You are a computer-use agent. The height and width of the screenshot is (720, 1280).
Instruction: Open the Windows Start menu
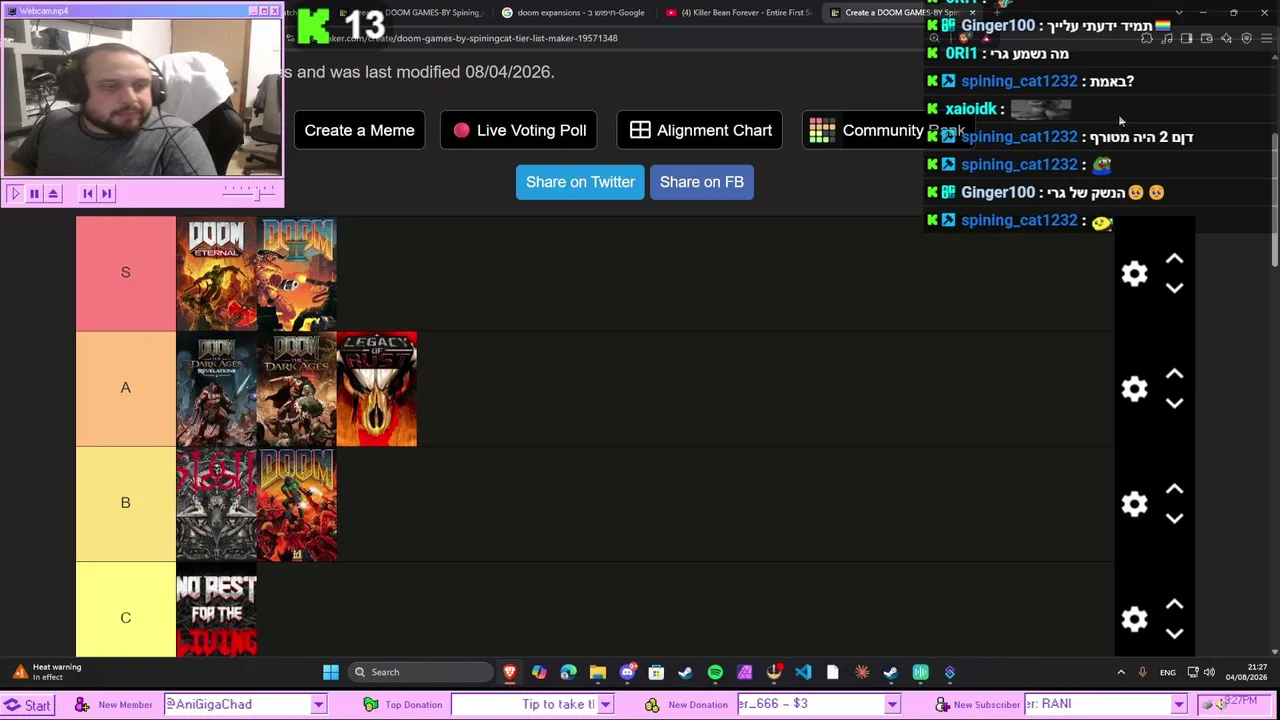click(x=331, y=672)
